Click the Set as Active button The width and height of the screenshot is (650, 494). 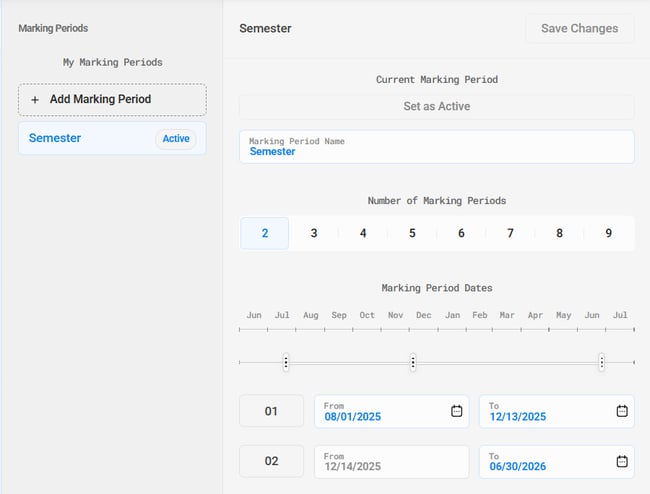[x=436, y=107]
